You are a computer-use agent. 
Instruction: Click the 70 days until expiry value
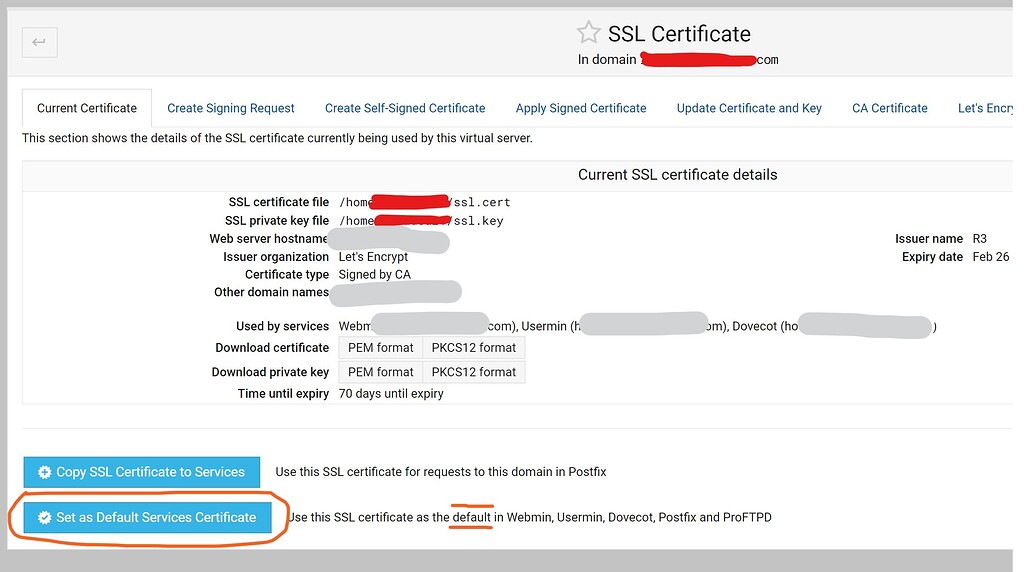tap(391, 394)
